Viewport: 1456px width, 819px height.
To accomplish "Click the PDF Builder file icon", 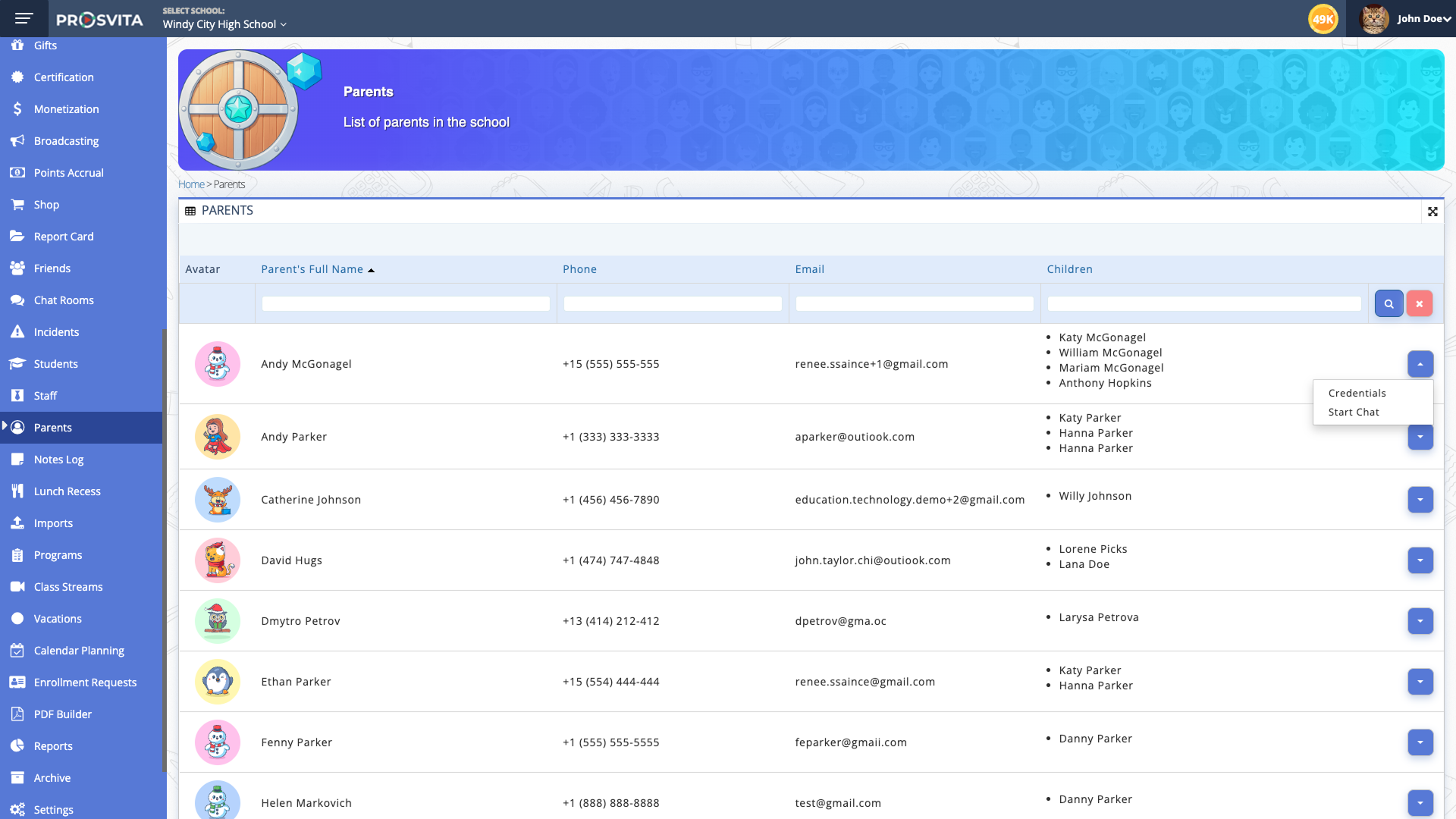I will point(17,714).
